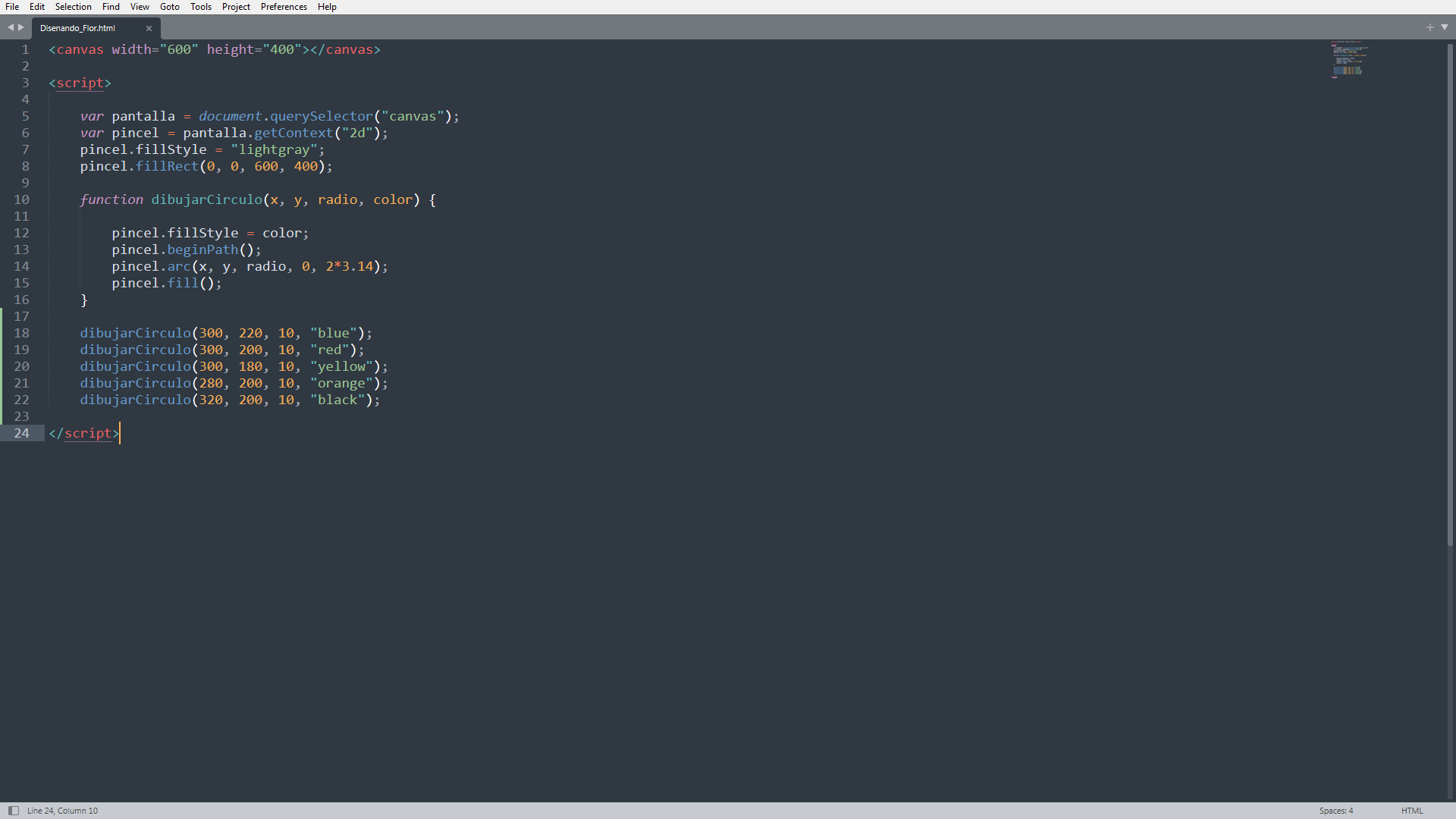1456x819 pixels.
Task: Open the Project menu
Action: [236, 7]
